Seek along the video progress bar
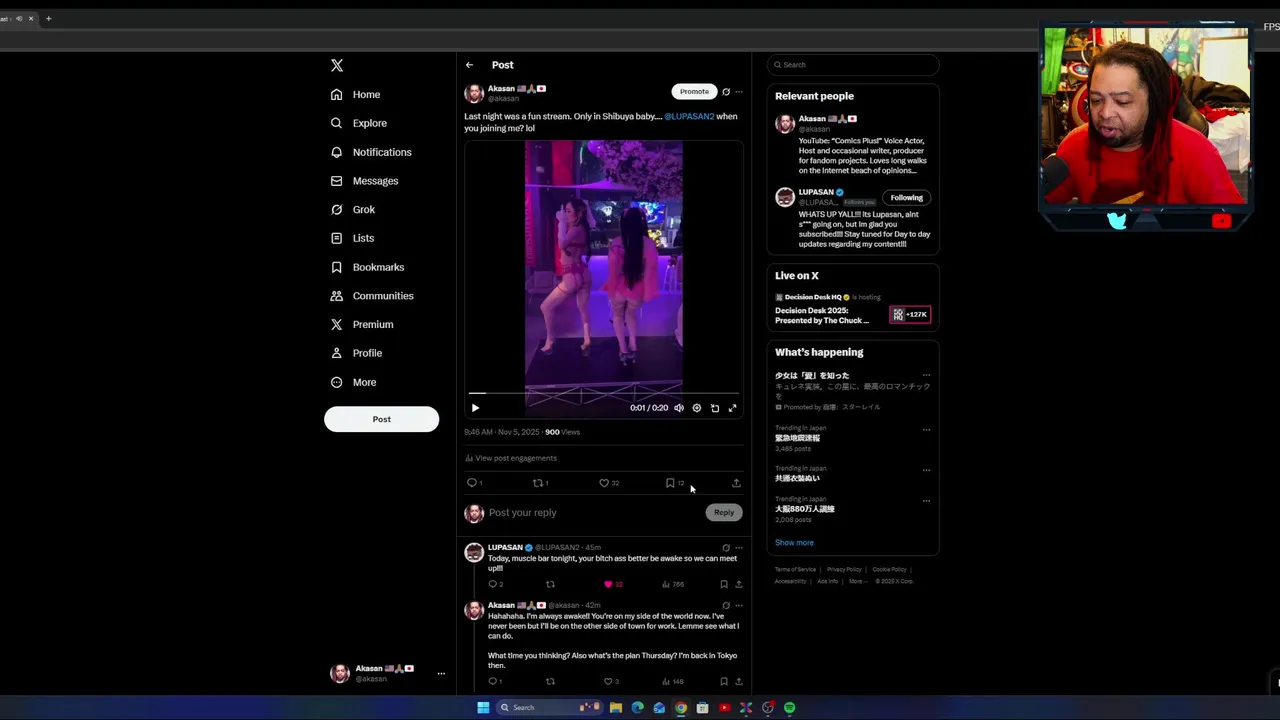 pos(604,394)
